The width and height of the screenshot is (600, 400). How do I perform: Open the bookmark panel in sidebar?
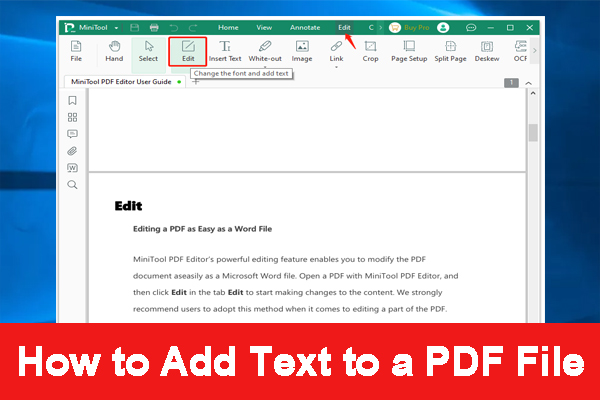click(x=72, y=100)
